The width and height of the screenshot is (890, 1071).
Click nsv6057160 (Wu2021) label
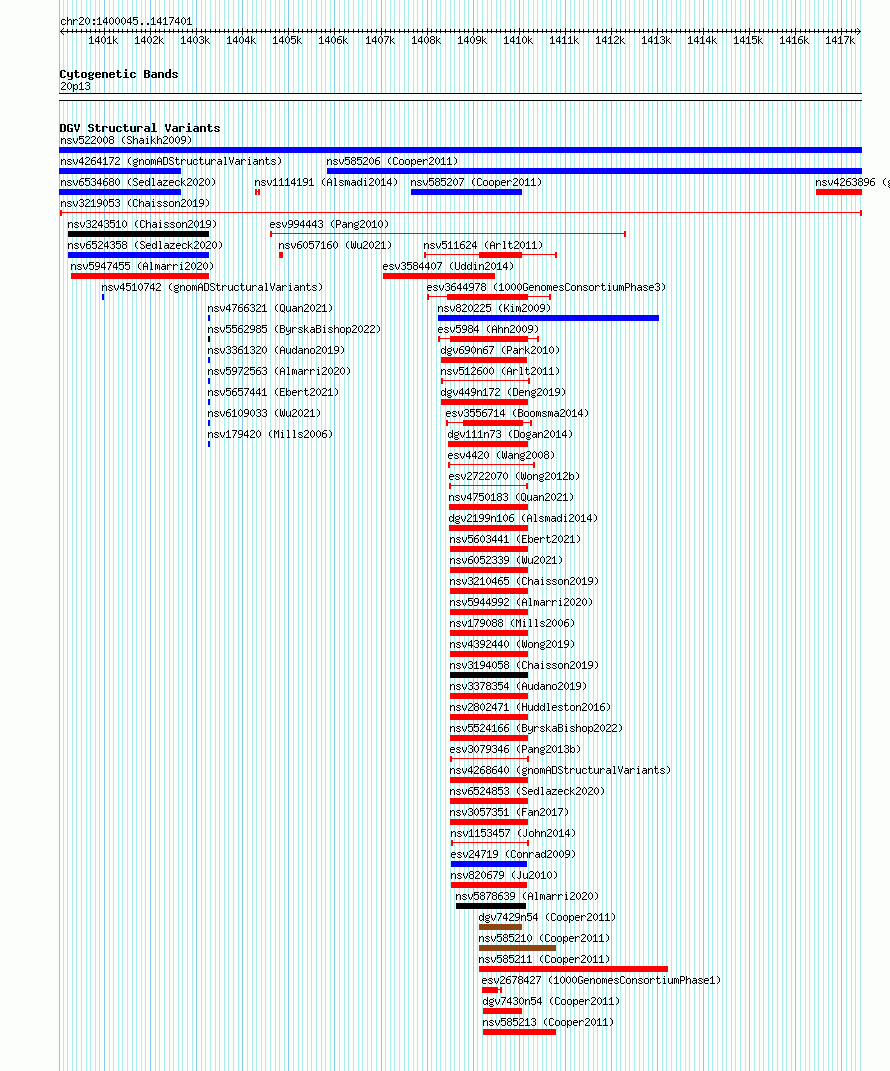[x=335, y=245]
